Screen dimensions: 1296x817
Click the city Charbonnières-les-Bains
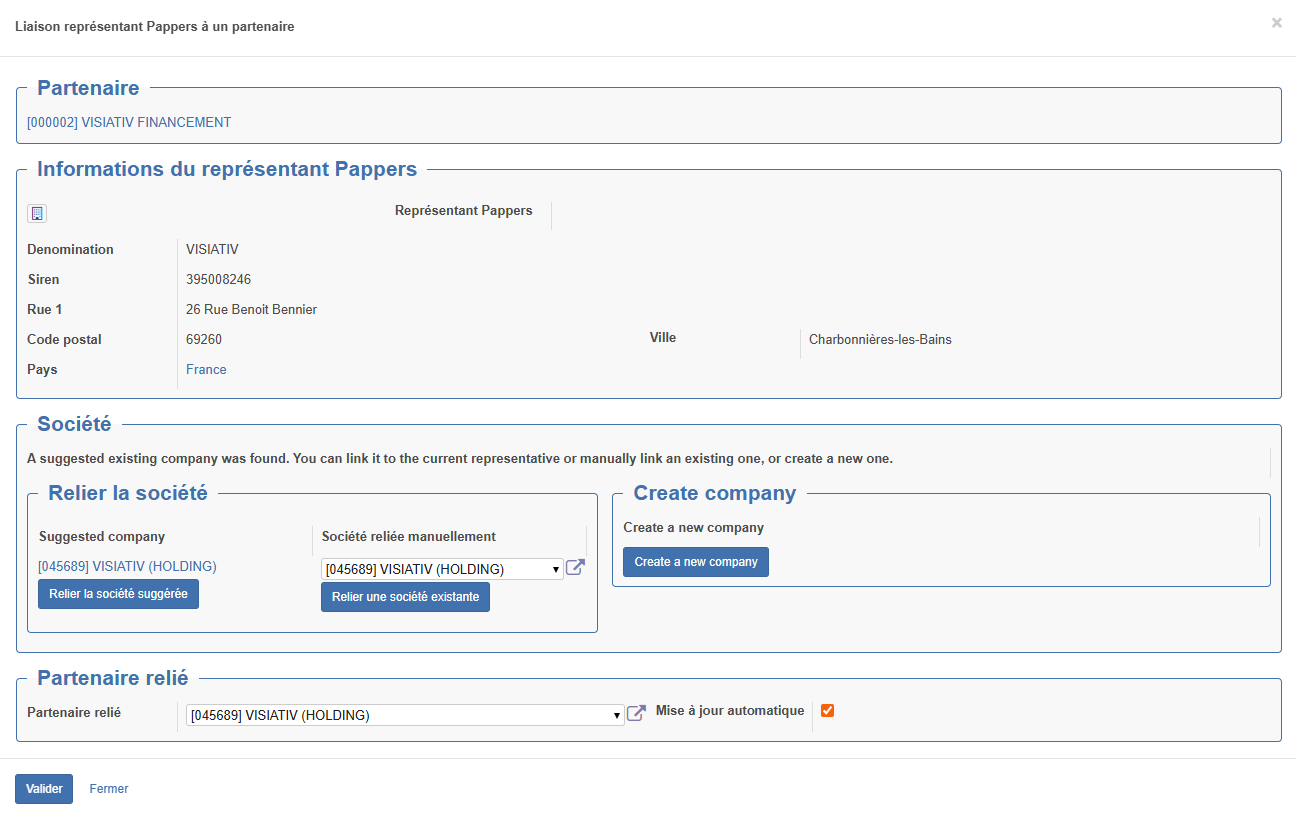880,339
